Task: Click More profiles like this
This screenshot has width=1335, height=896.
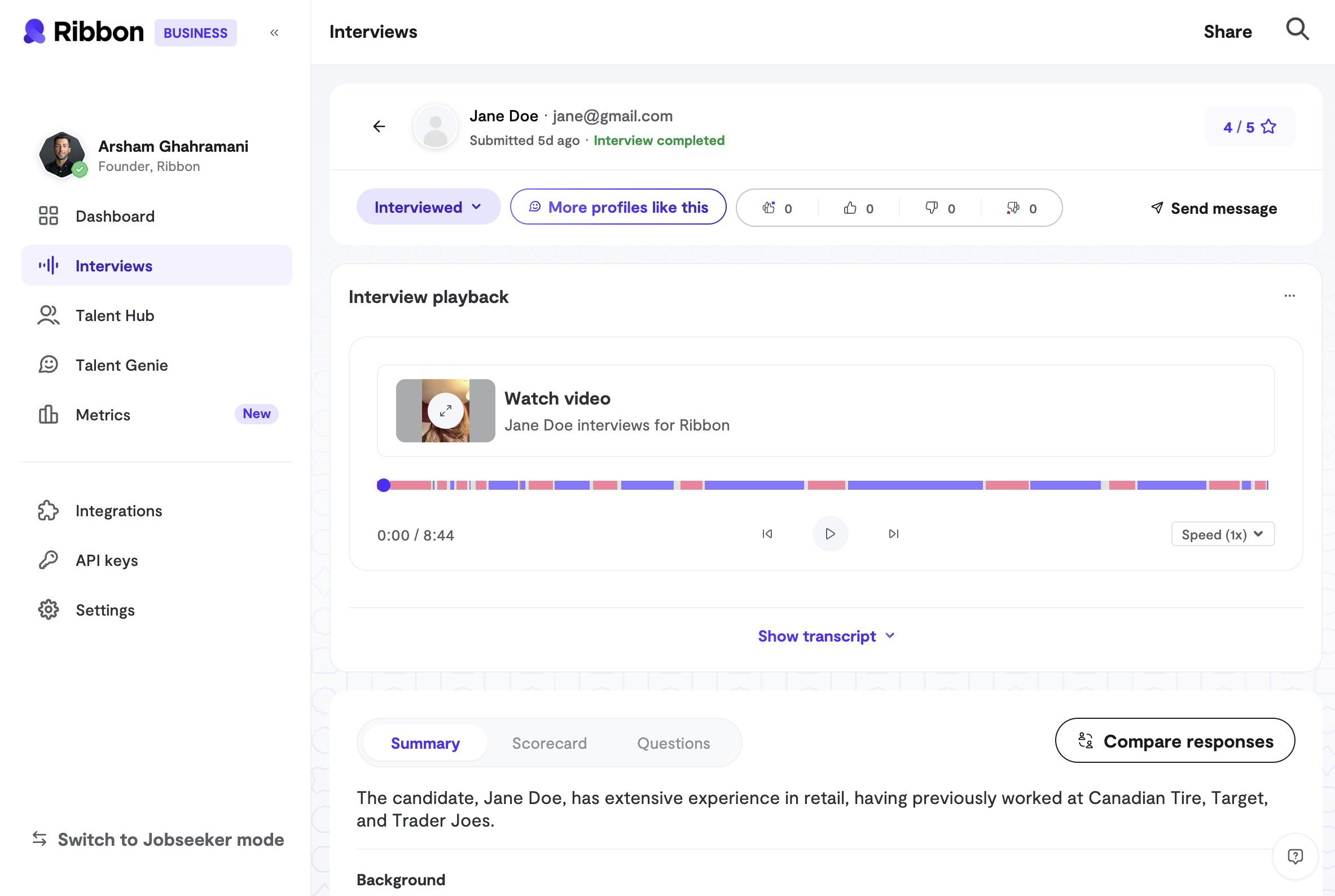Action: pyautogui.click(x=618, y=207)
